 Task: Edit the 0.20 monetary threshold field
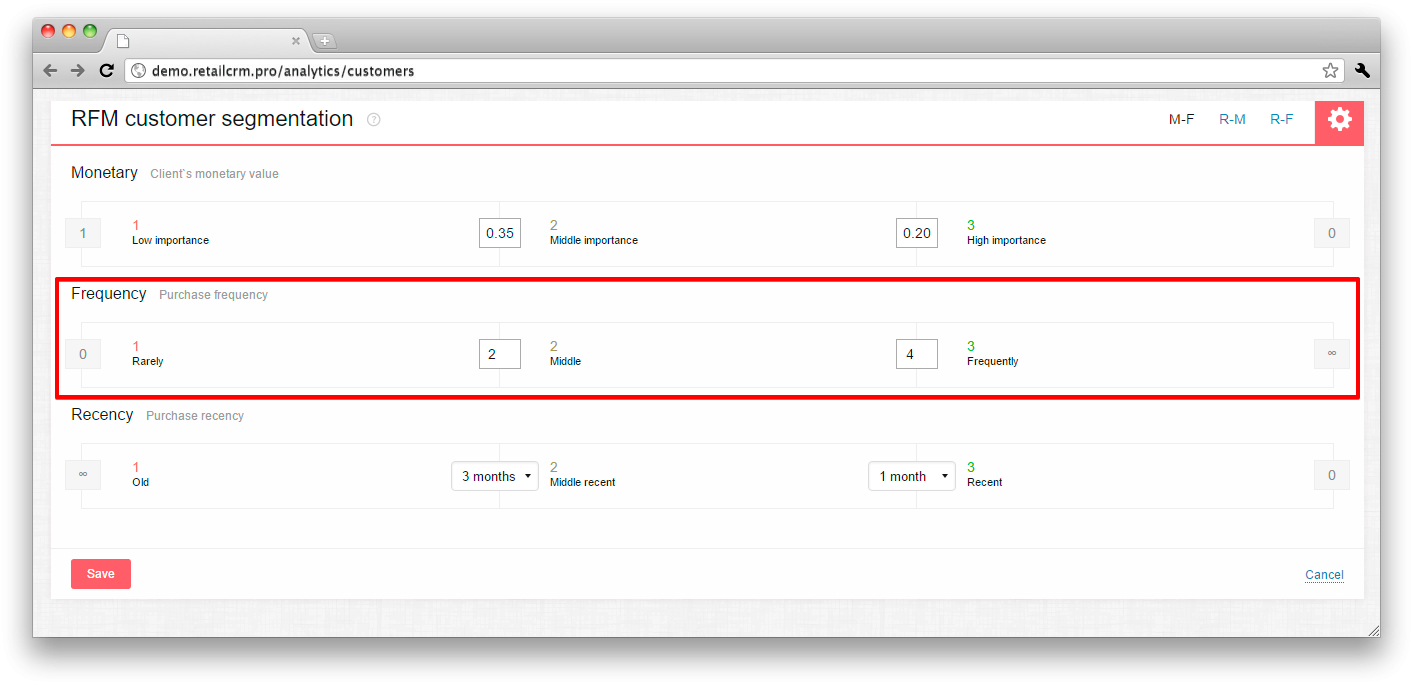(x=917, y=233)
